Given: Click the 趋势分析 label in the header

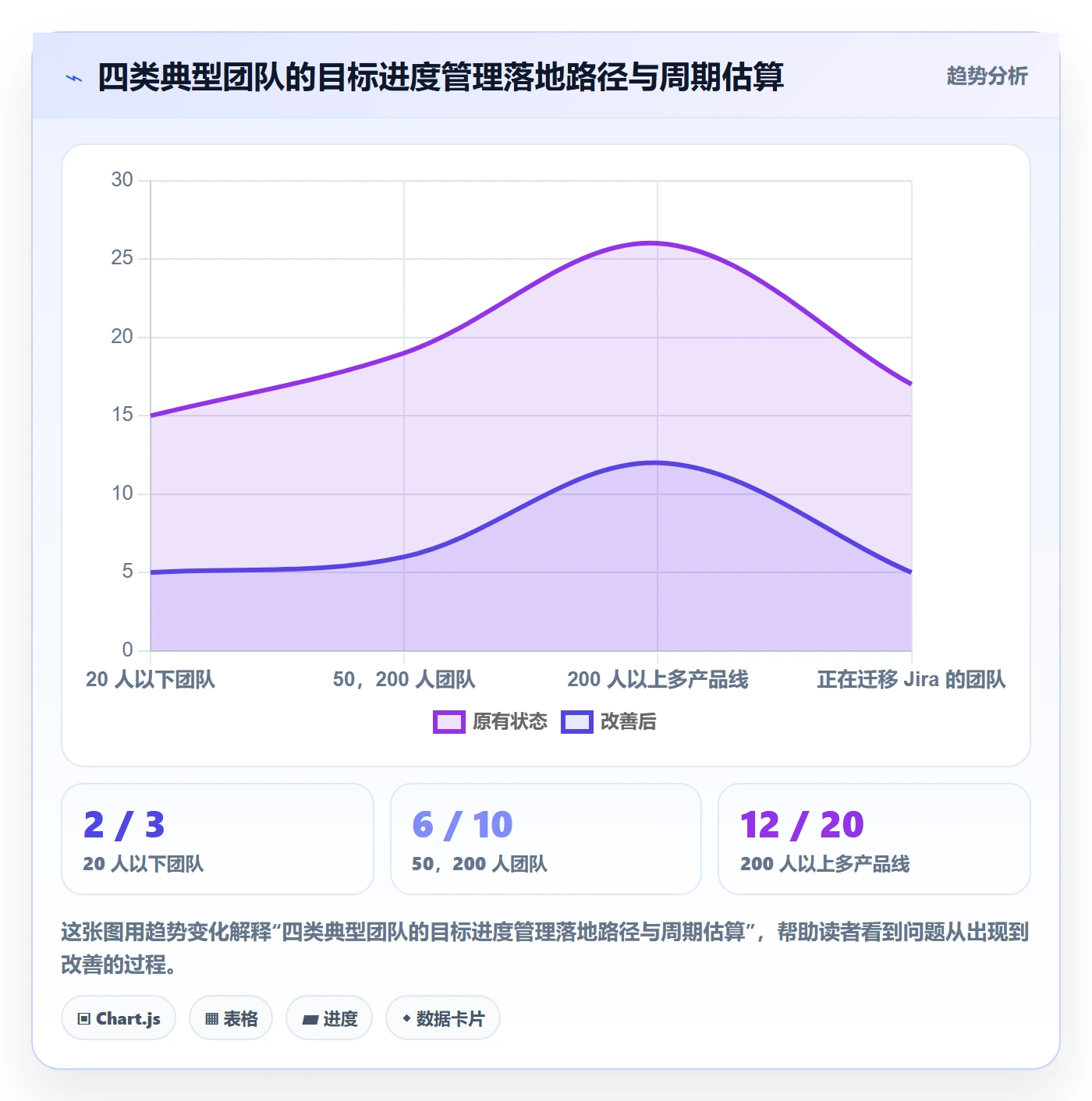Looking at the screenshot, I should click(987, 76).
